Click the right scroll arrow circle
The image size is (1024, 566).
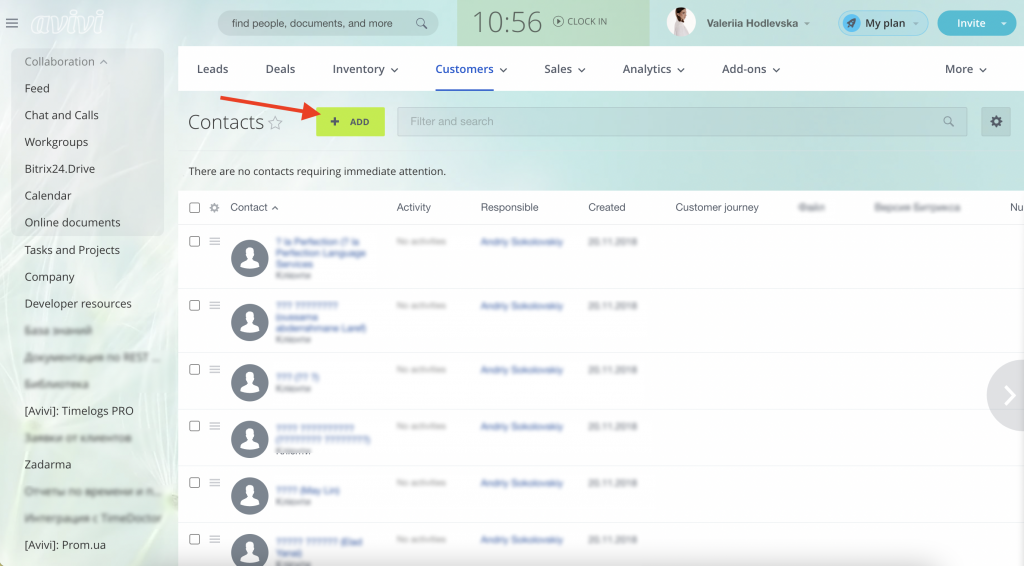coord(1006,395)
